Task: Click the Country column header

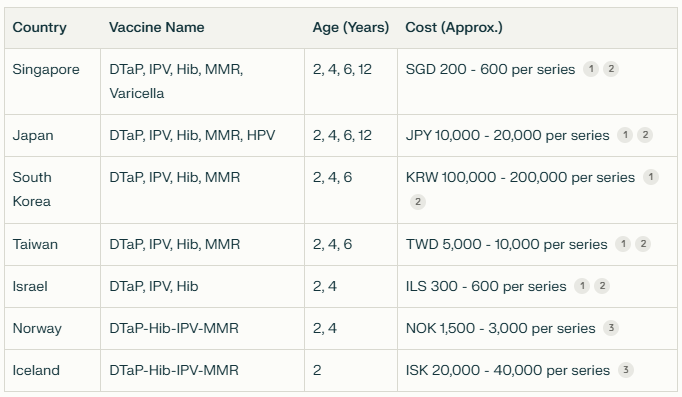Action: pyautogui.click(x=40, y=27)
